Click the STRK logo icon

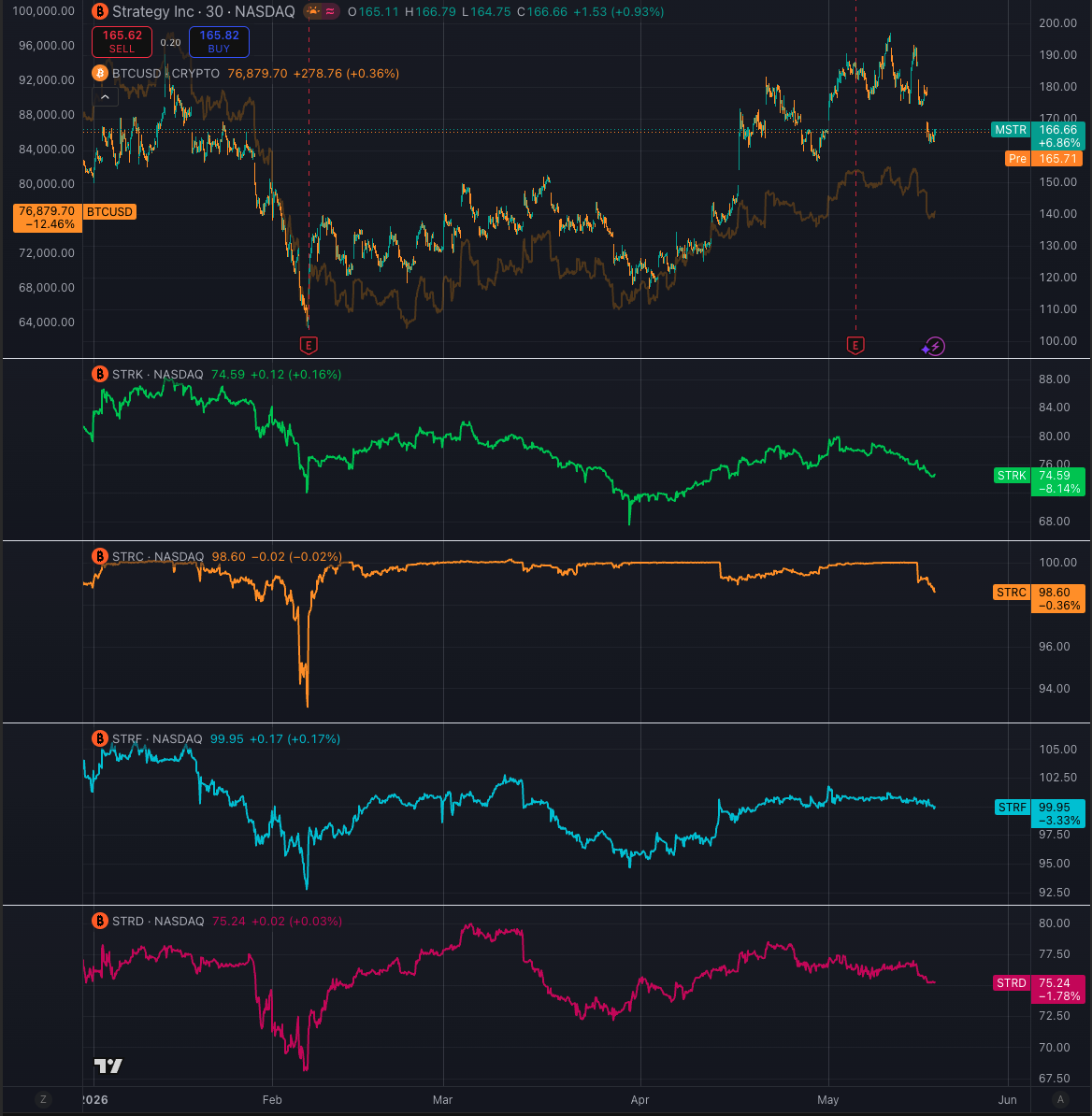tap(100, 375)
